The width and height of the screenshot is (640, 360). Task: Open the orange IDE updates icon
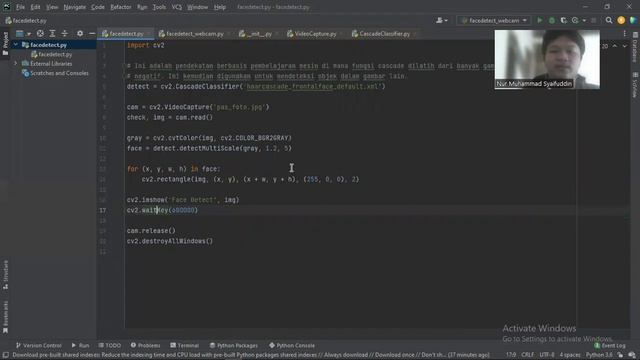tap(621, 20)
